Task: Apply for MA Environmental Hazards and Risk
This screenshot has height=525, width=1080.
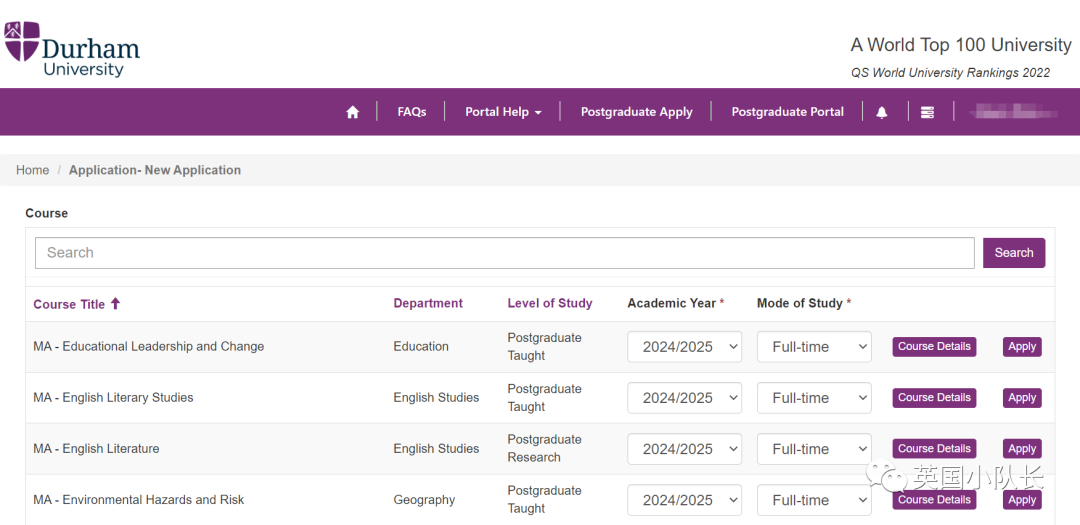Action: [1022, 500]
